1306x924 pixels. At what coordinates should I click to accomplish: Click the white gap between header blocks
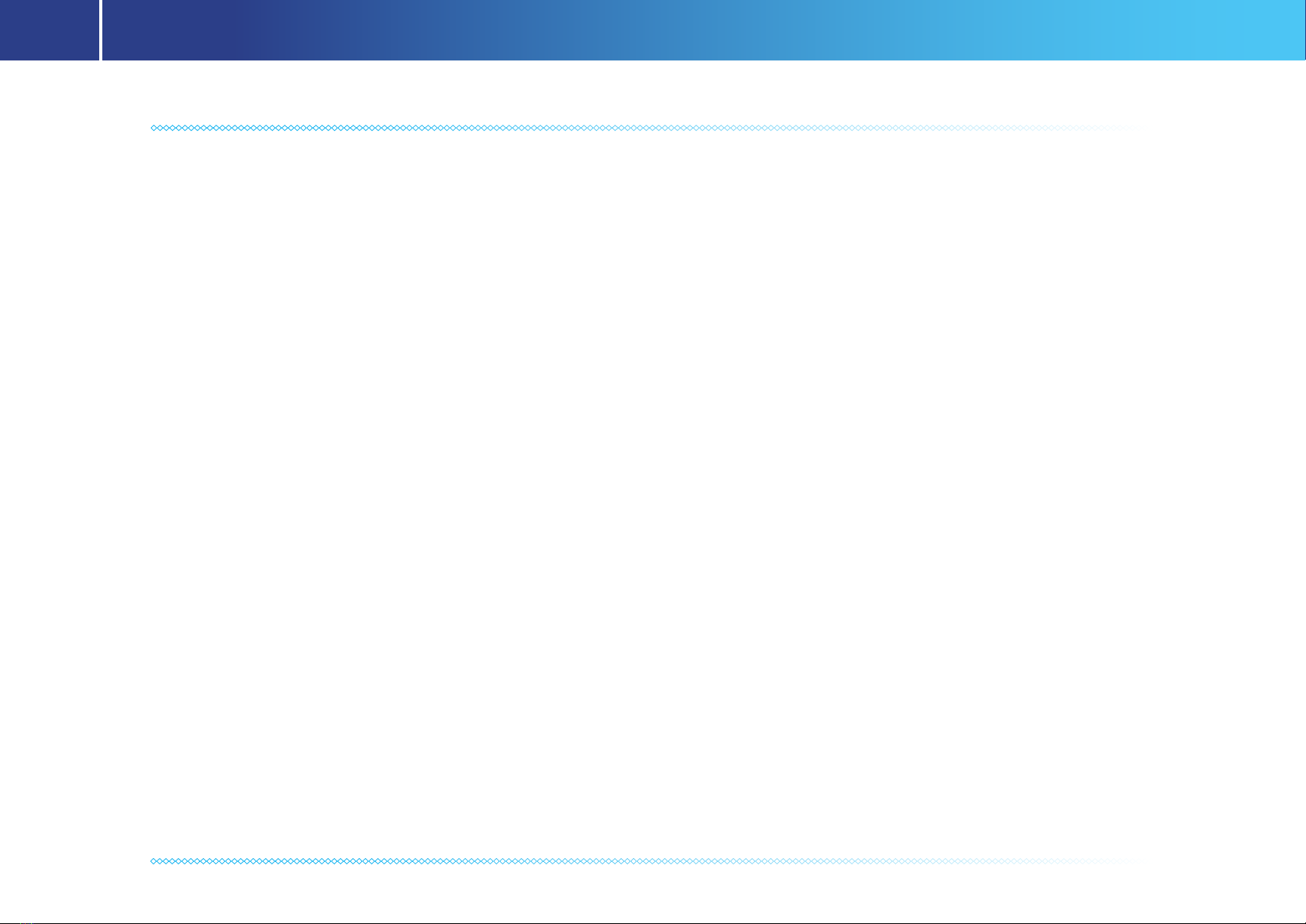pos(101,29)
